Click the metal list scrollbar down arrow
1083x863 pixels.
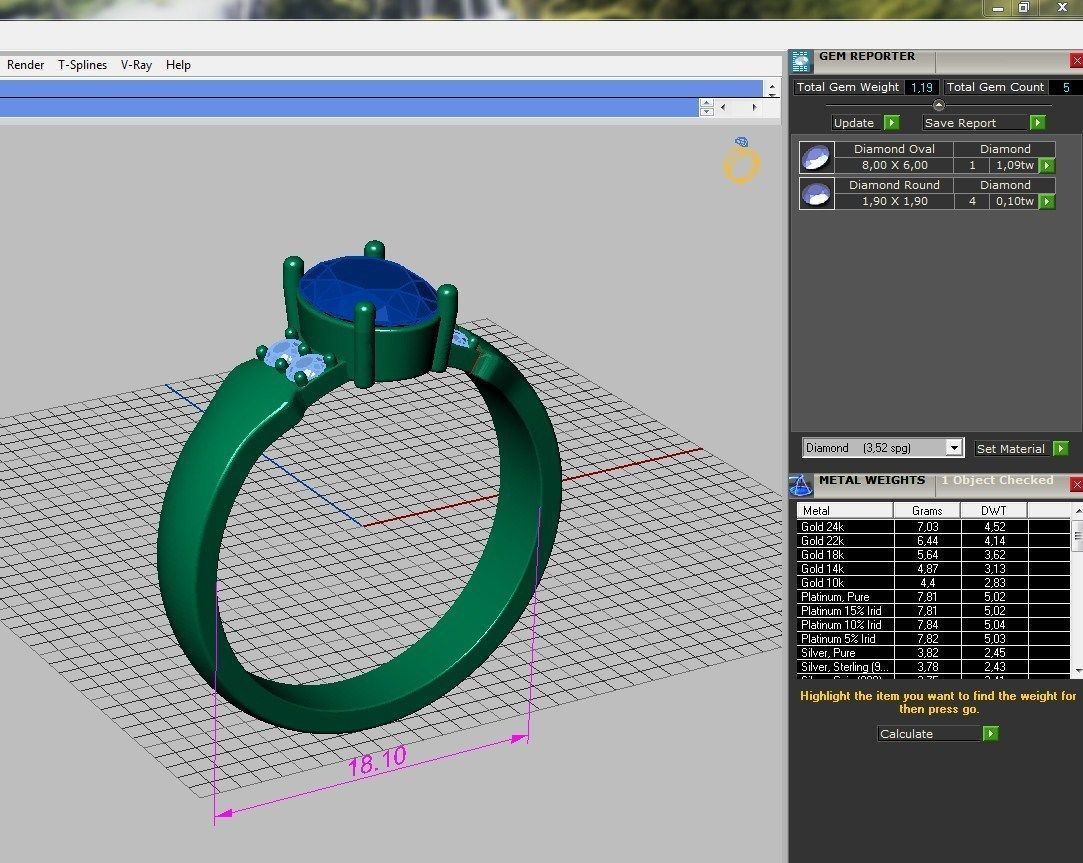pyautogui.click(x=1077, y=671)
